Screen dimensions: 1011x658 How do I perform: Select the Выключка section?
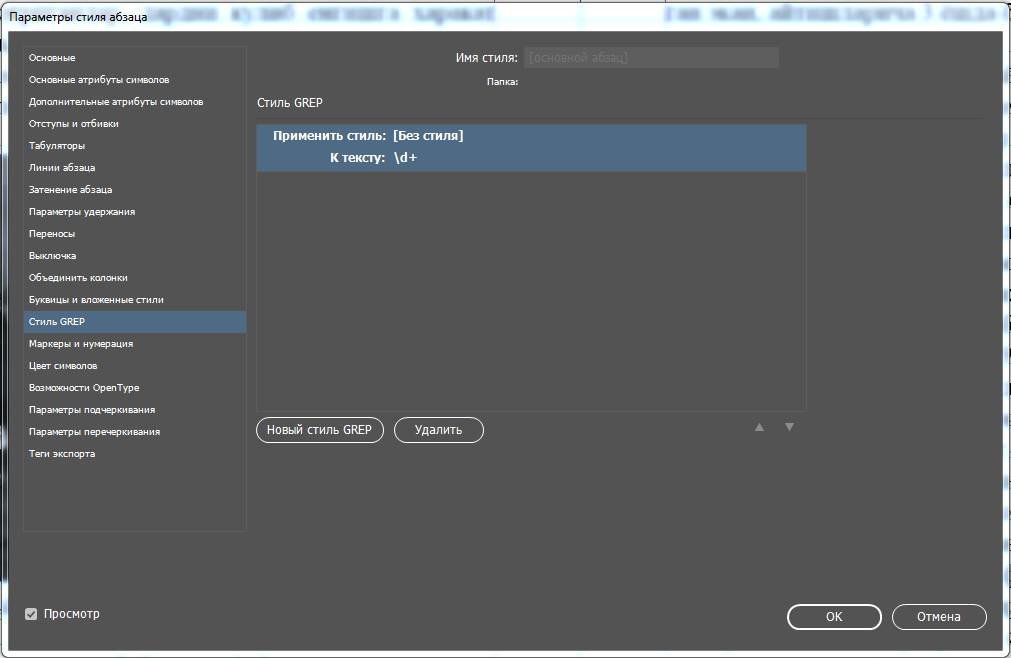pyautogui.click(x=135, y=256)
